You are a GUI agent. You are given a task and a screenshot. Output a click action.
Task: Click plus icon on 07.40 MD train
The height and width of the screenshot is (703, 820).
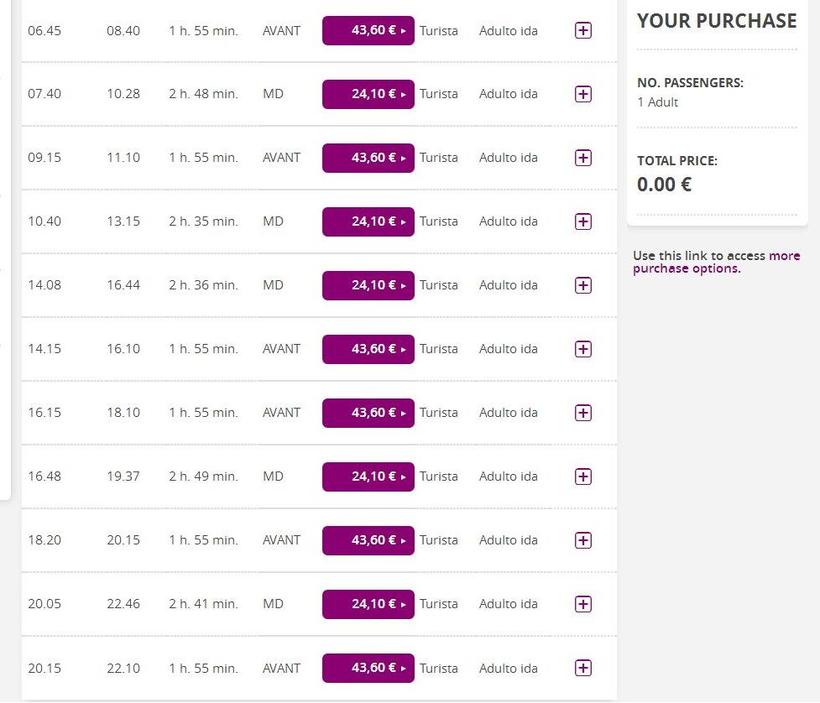pyautogui.click(x=583, y=94)
